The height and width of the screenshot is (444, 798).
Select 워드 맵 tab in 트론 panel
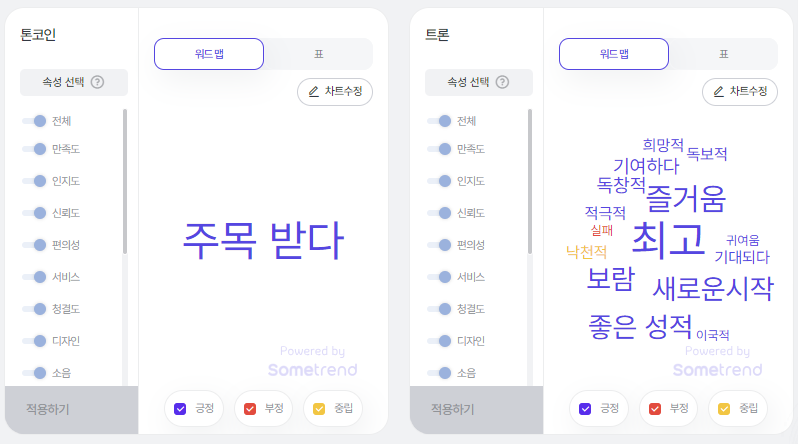[614, 54]
